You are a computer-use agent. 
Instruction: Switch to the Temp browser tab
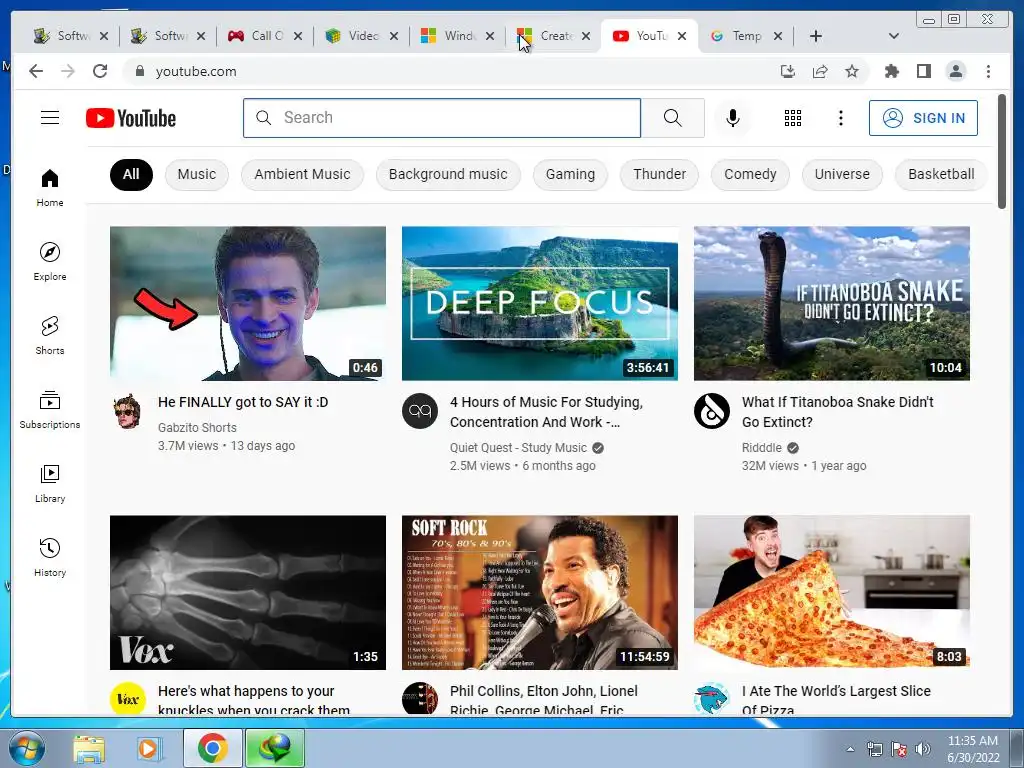tap(746, 36)
